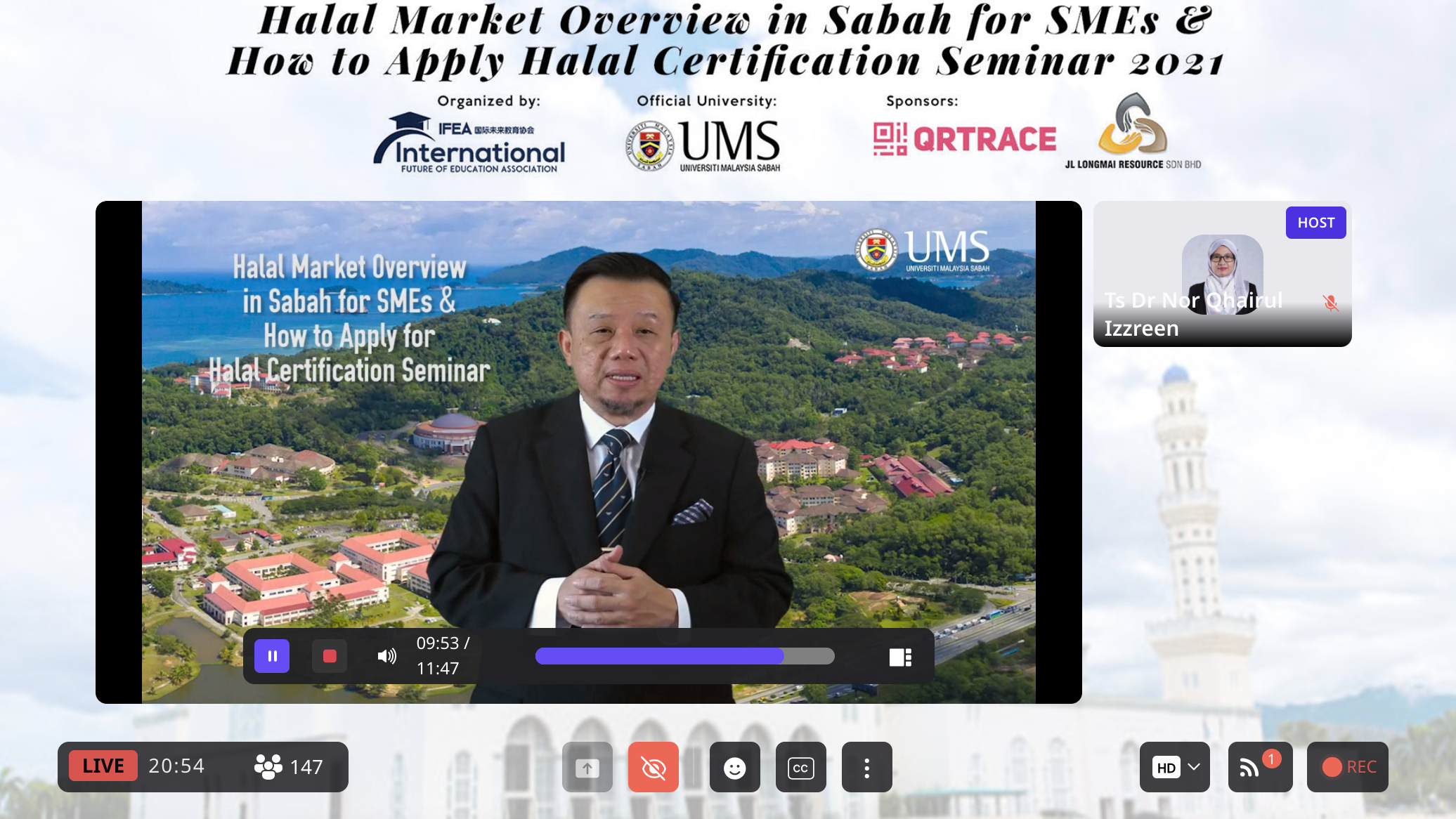Click the host's muted microphone icon

[1330, 303]
